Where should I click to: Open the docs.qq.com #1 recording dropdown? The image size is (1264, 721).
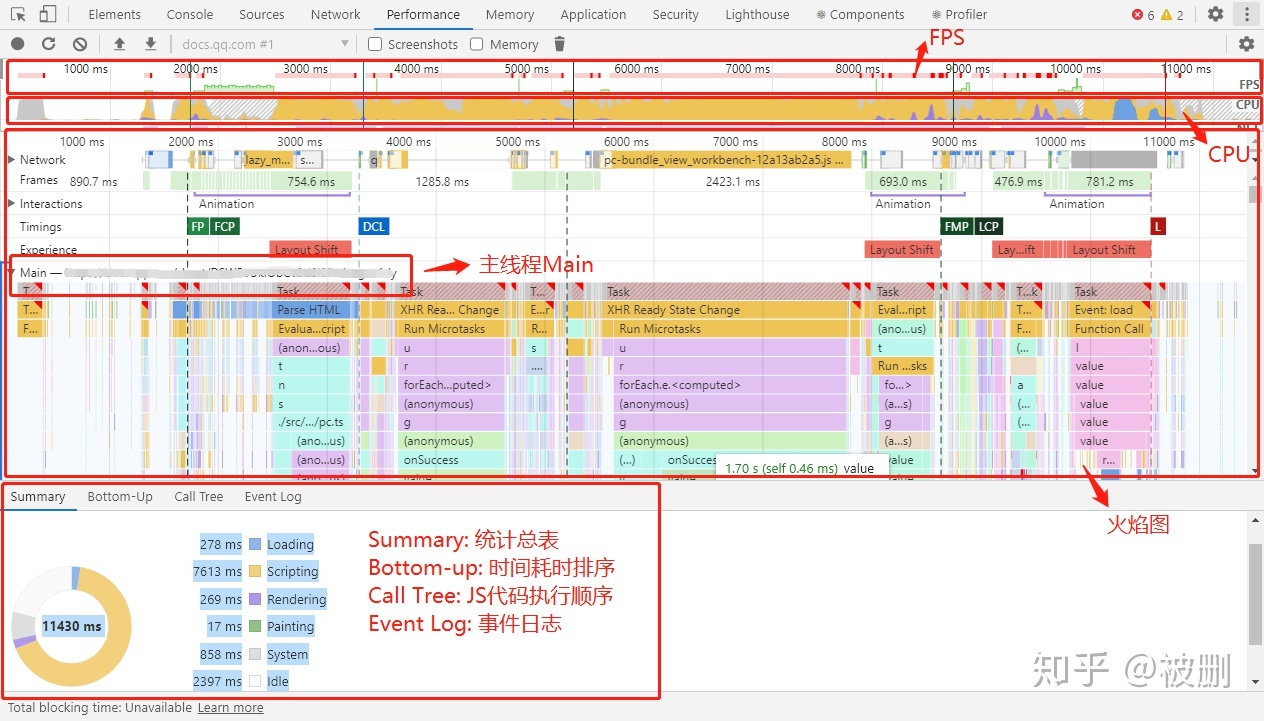[264, 44]
